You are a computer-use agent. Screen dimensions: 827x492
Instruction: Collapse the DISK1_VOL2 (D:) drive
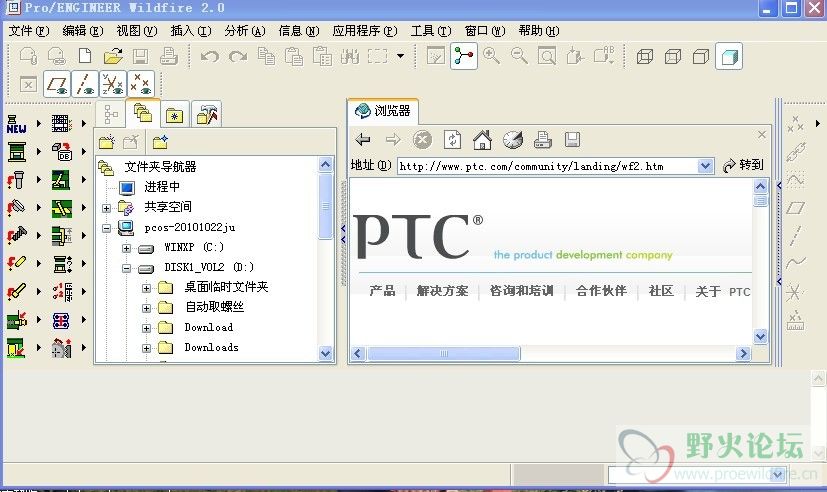[x=127, y=268]
